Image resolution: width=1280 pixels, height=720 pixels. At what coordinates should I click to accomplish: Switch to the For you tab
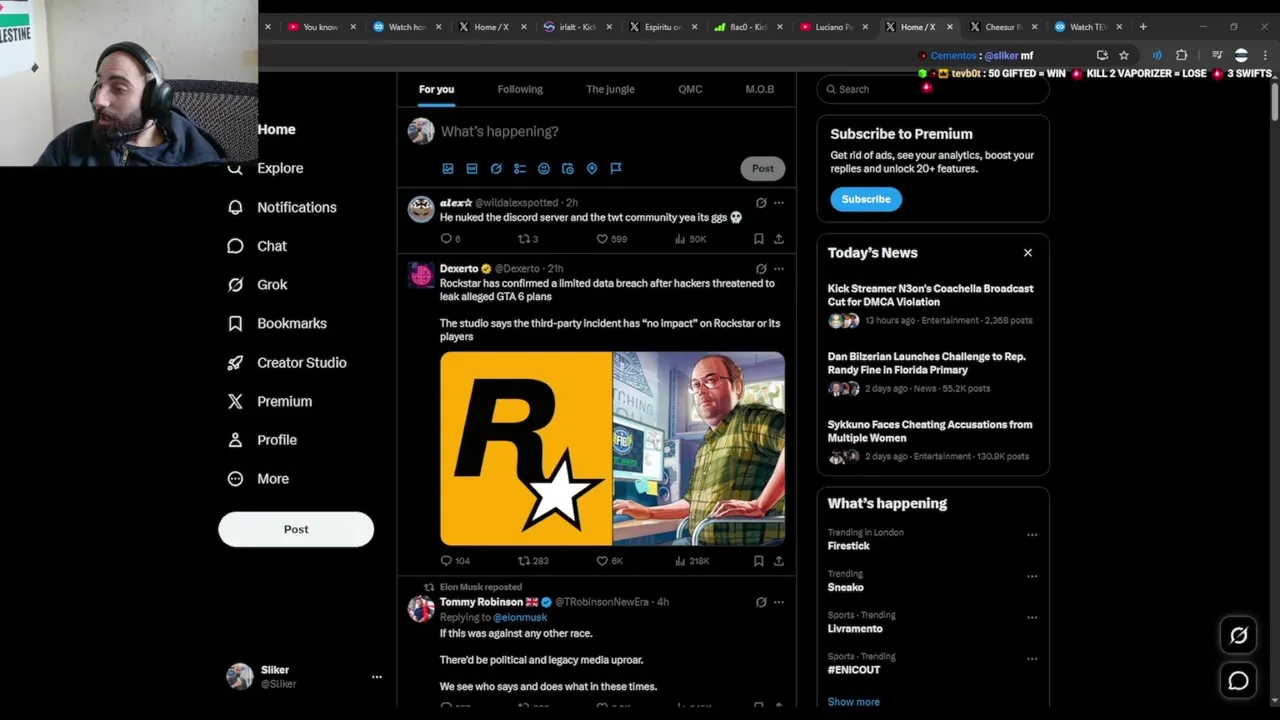[x=436, y=89]
